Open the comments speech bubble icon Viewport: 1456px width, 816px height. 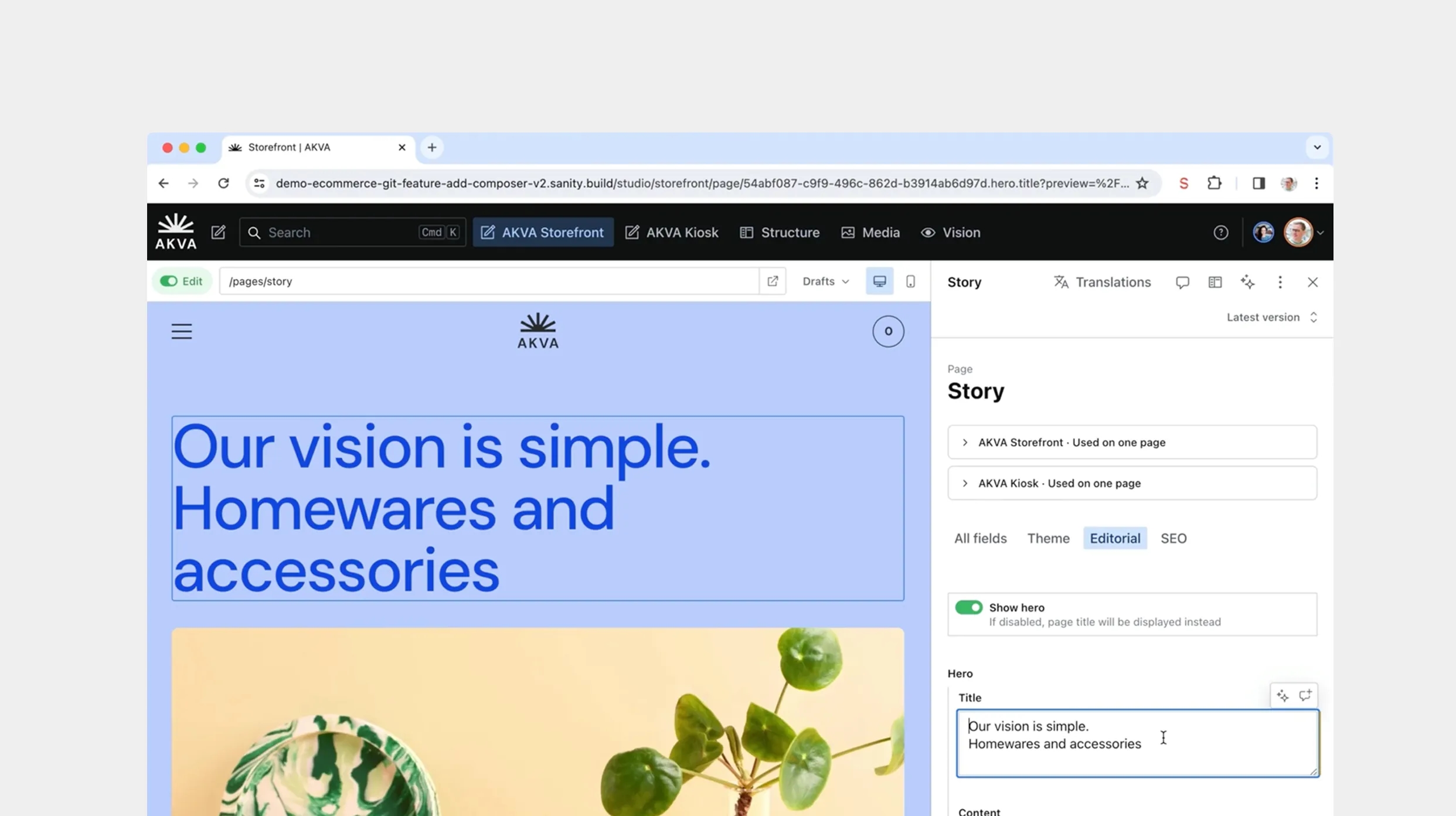[x=1182, y=283]
